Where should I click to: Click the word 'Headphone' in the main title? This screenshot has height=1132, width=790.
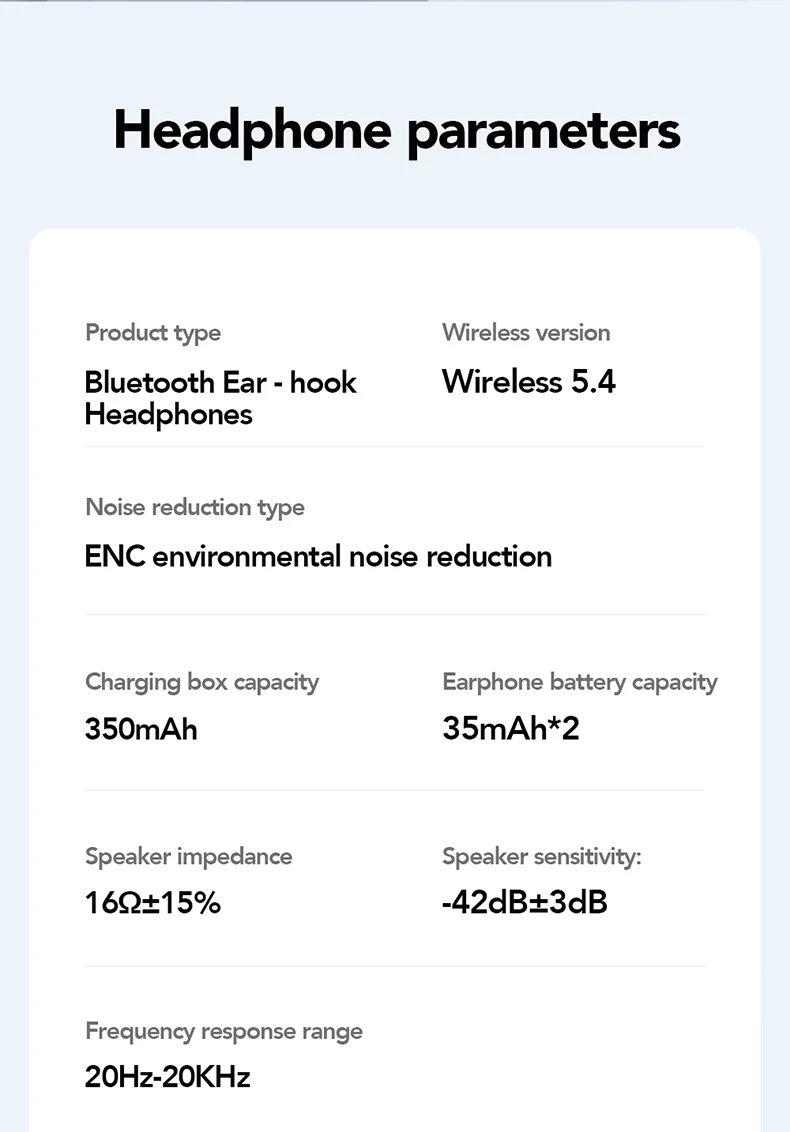pos(252,131)
